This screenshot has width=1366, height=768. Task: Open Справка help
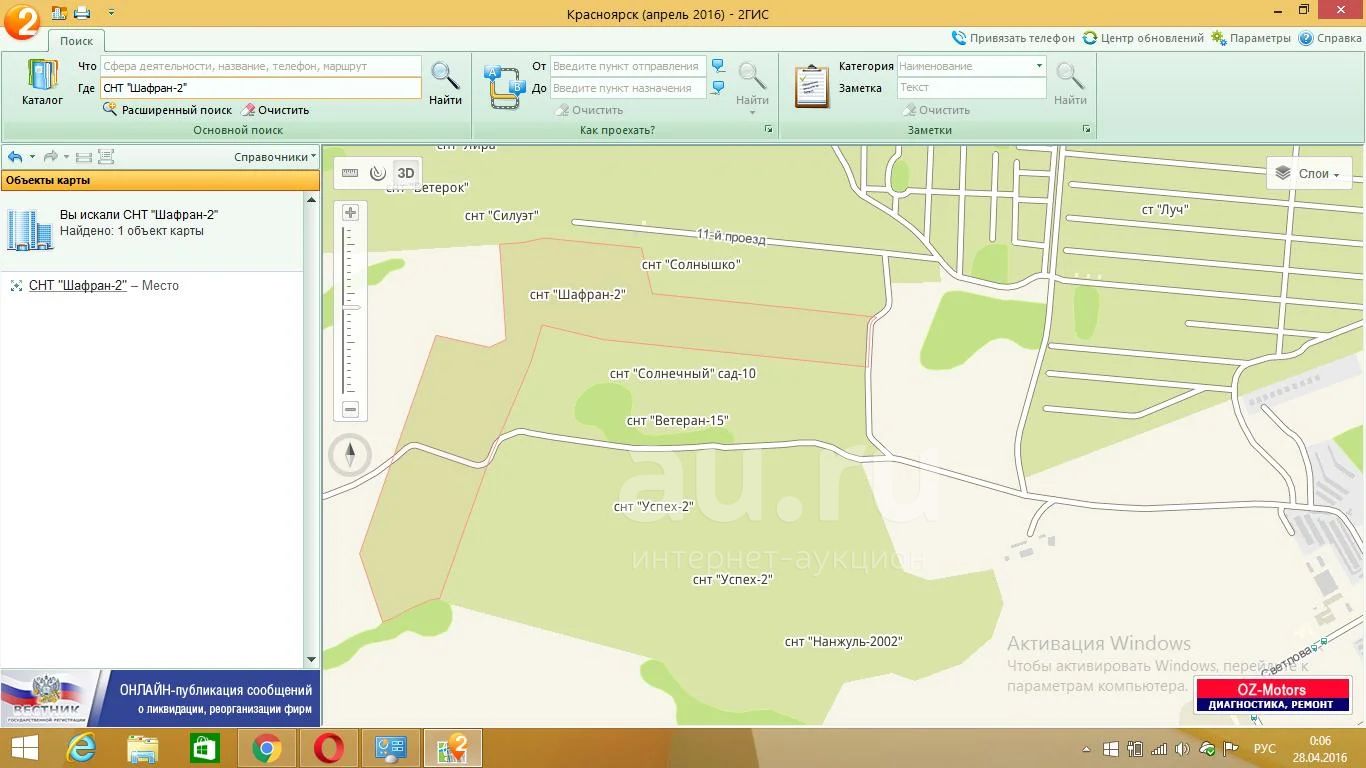pos(1330,38)
